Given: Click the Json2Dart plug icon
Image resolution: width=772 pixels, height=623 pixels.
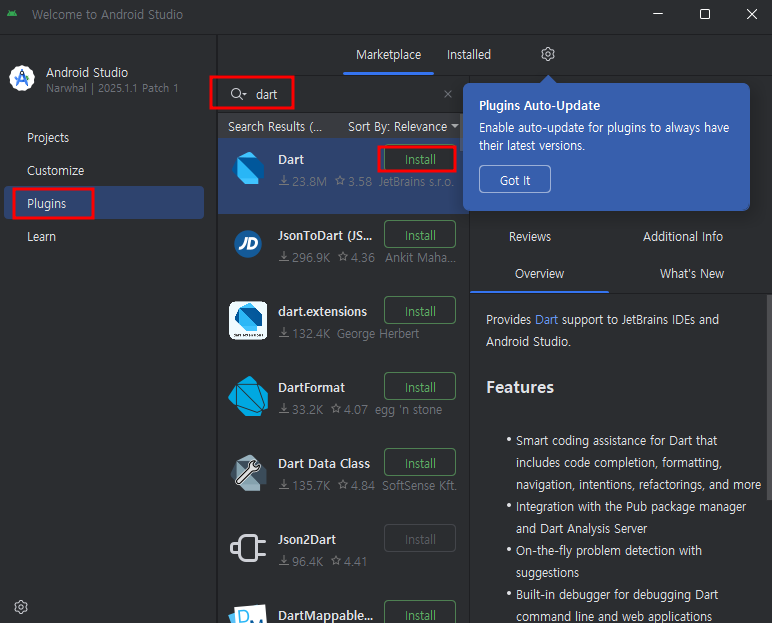Looking at the screenshot, I should point(248,548).
